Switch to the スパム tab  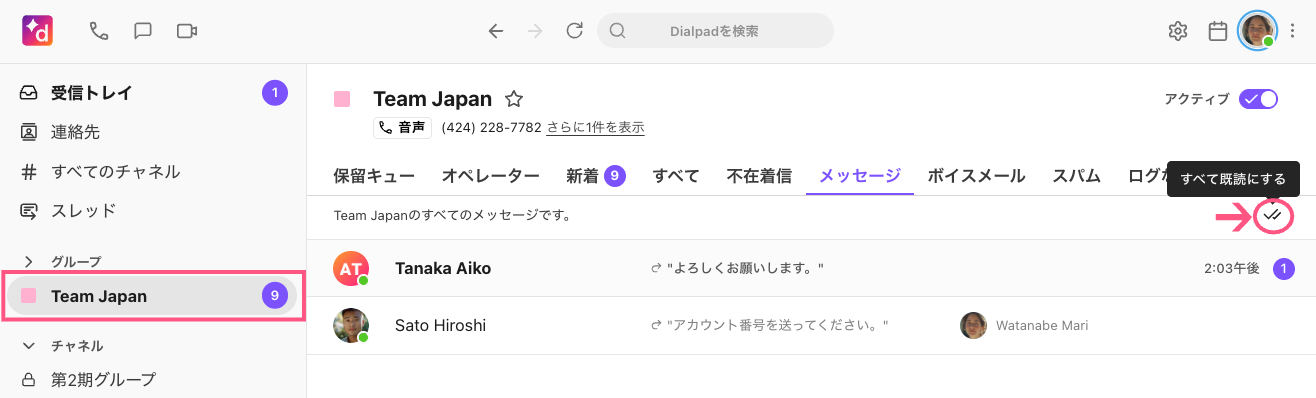(1076, 177)
